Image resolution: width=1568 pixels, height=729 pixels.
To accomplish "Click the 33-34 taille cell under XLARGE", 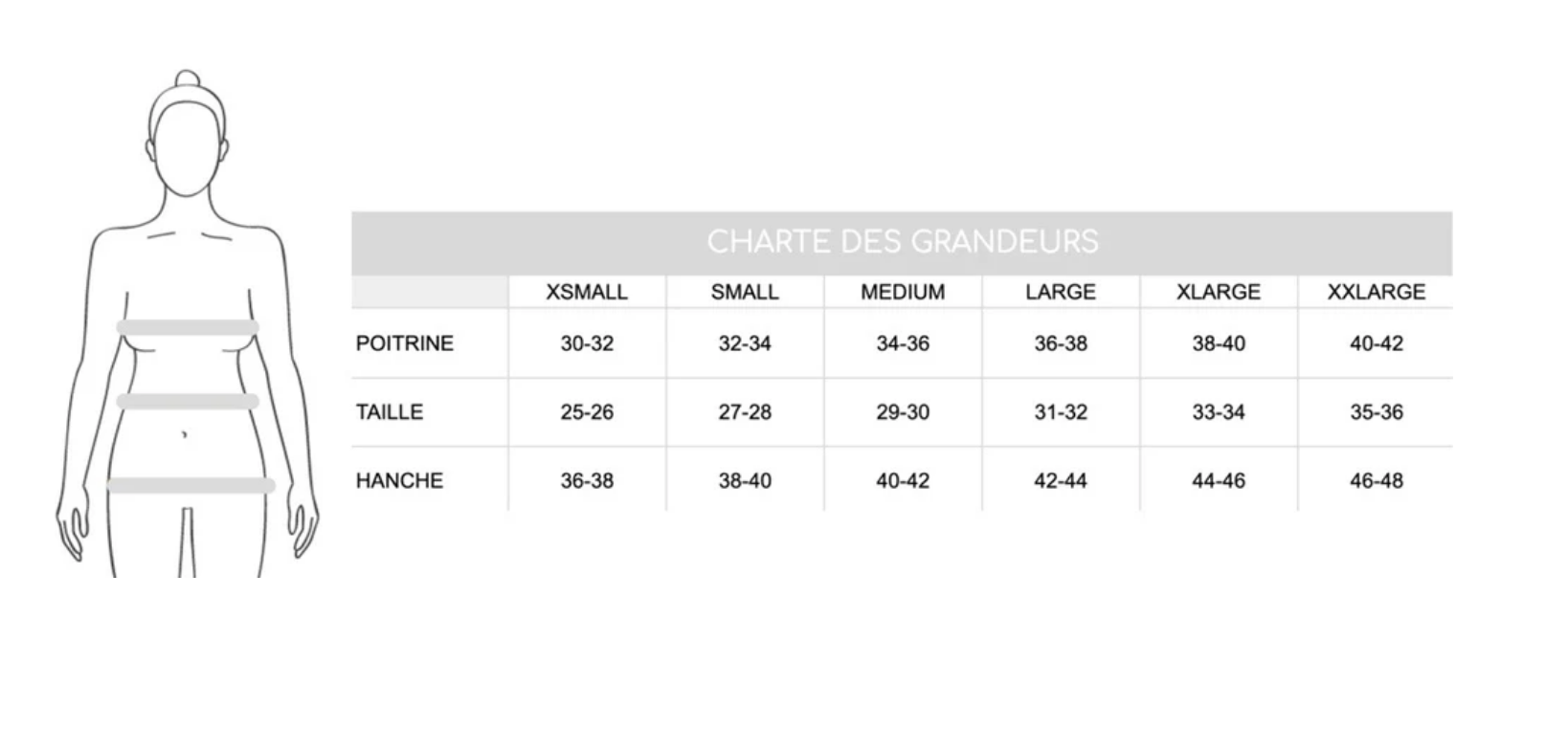I will [1219, 412].
